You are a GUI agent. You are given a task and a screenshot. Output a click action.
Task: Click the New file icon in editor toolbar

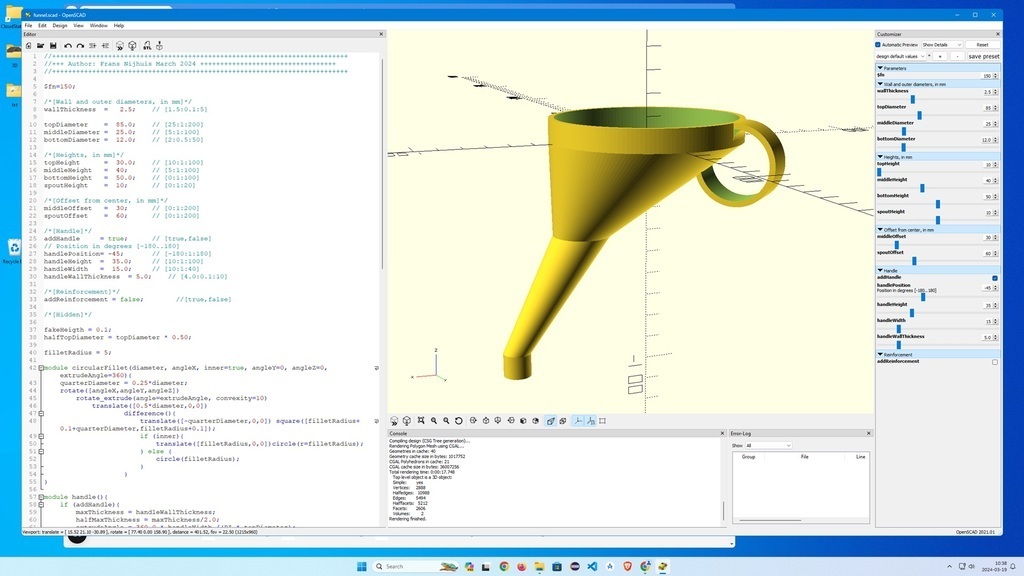point(28,46)
